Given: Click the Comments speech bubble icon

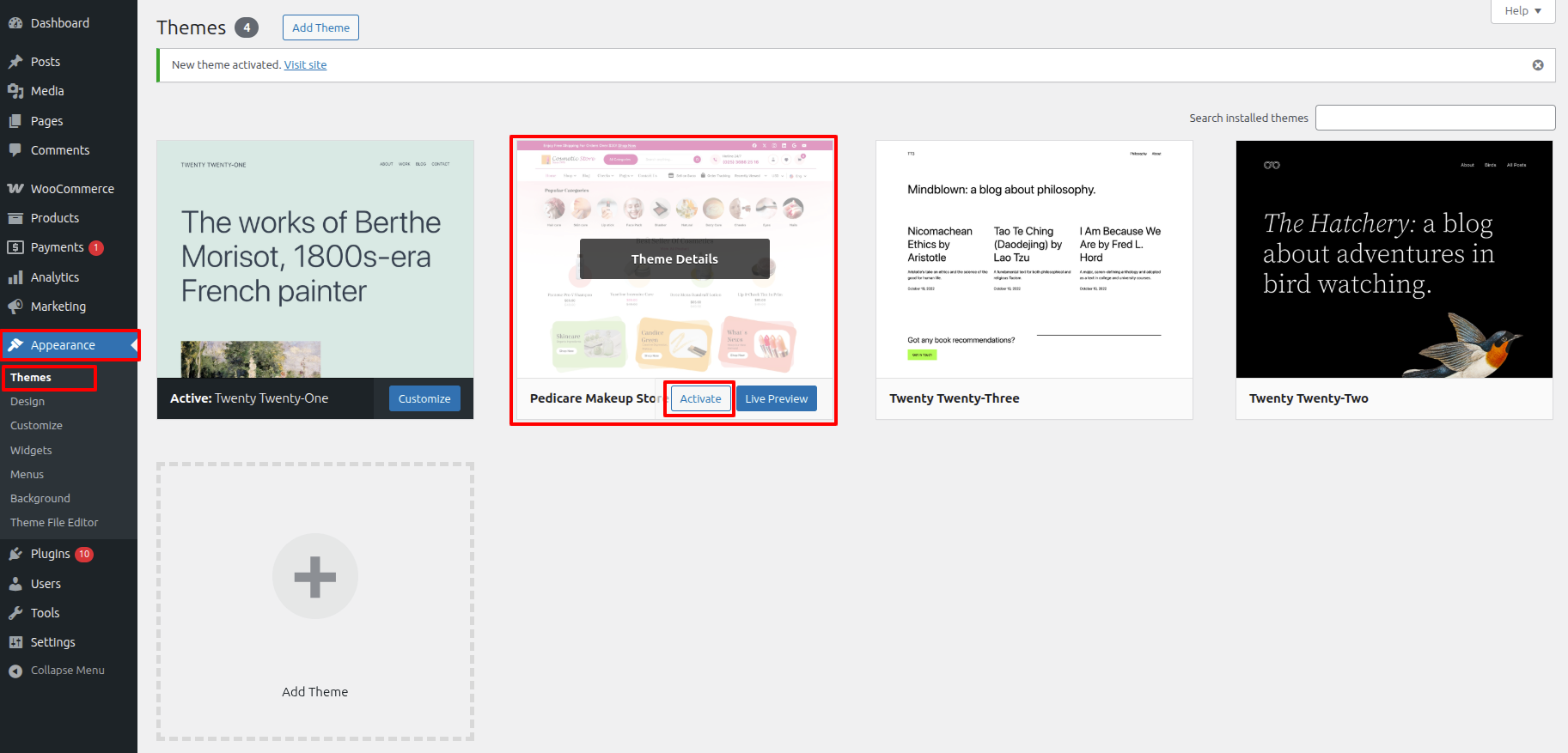Looking at the screenshot, I should (15, 150).
